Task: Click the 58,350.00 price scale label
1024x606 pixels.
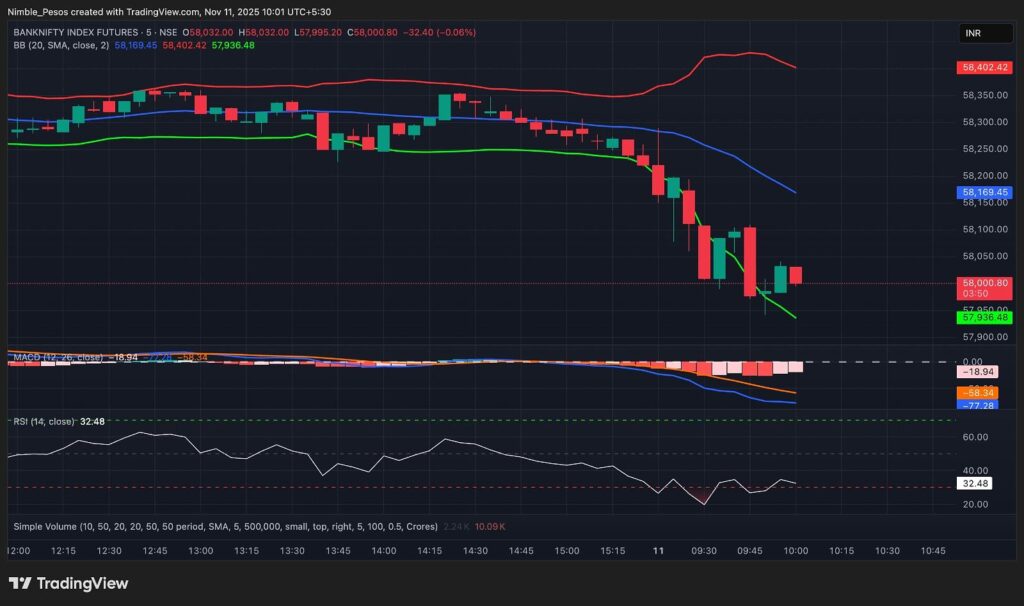Action: (983, 95)
